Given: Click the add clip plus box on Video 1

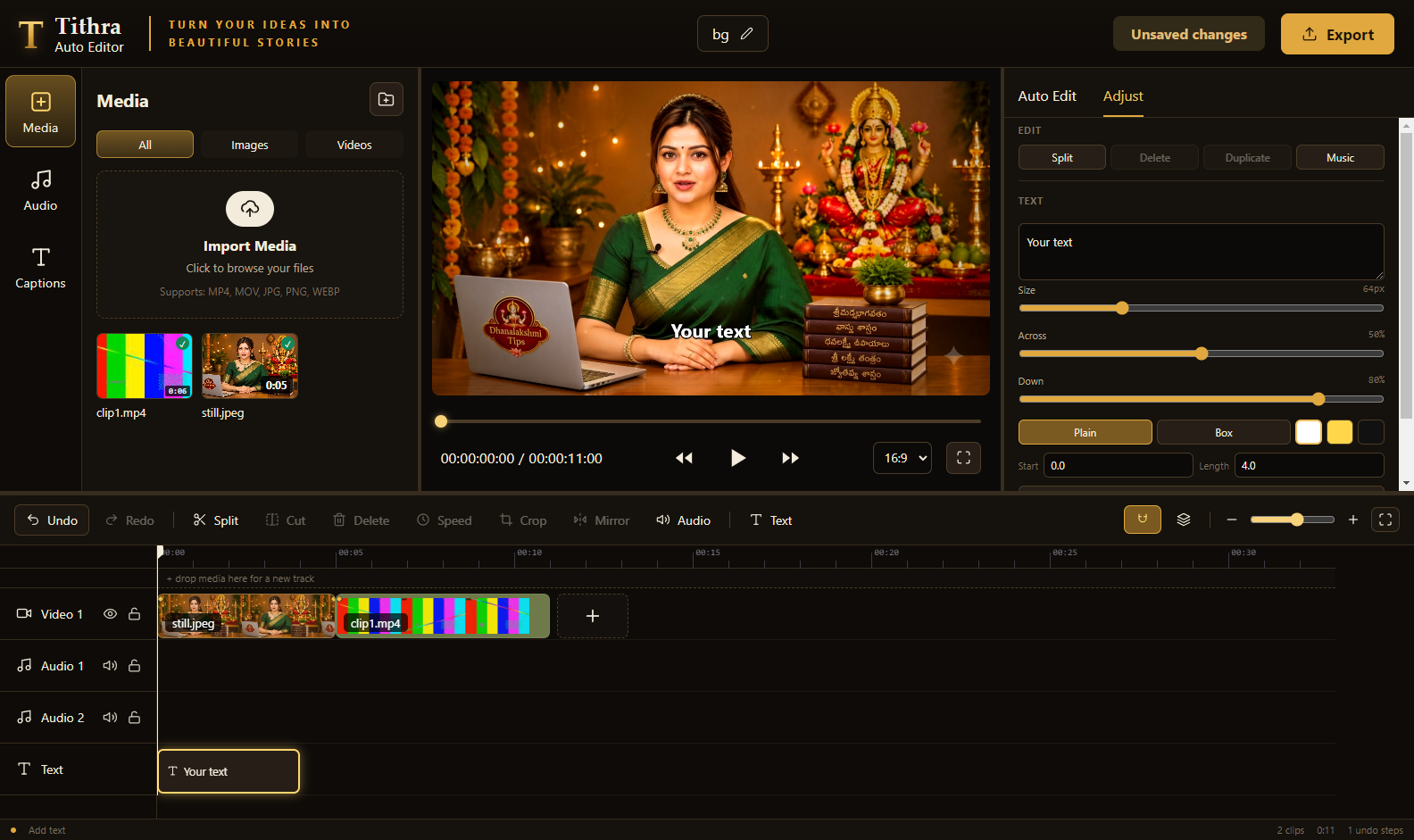Looking at the screenshot, I should [593, 616].
